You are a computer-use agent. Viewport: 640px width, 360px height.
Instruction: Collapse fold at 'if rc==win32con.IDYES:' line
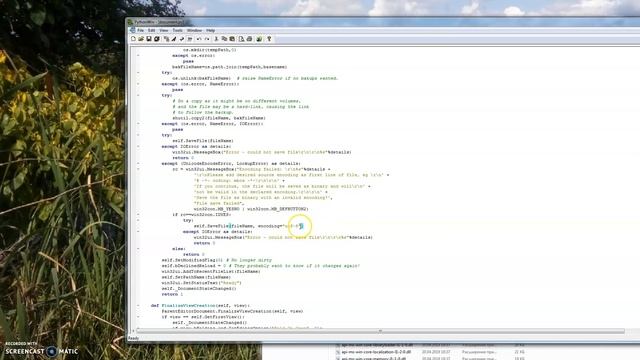(138, 215)
